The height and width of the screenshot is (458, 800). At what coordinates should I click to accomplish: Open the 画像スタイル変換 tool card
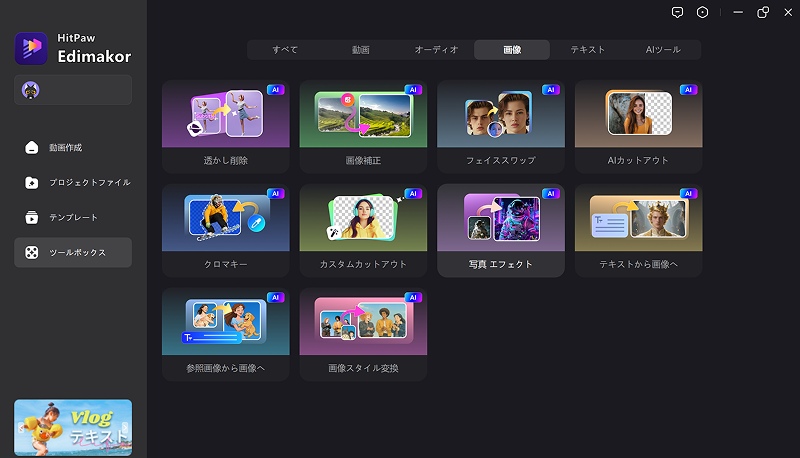pyautogui.click(x=363, y=335)
